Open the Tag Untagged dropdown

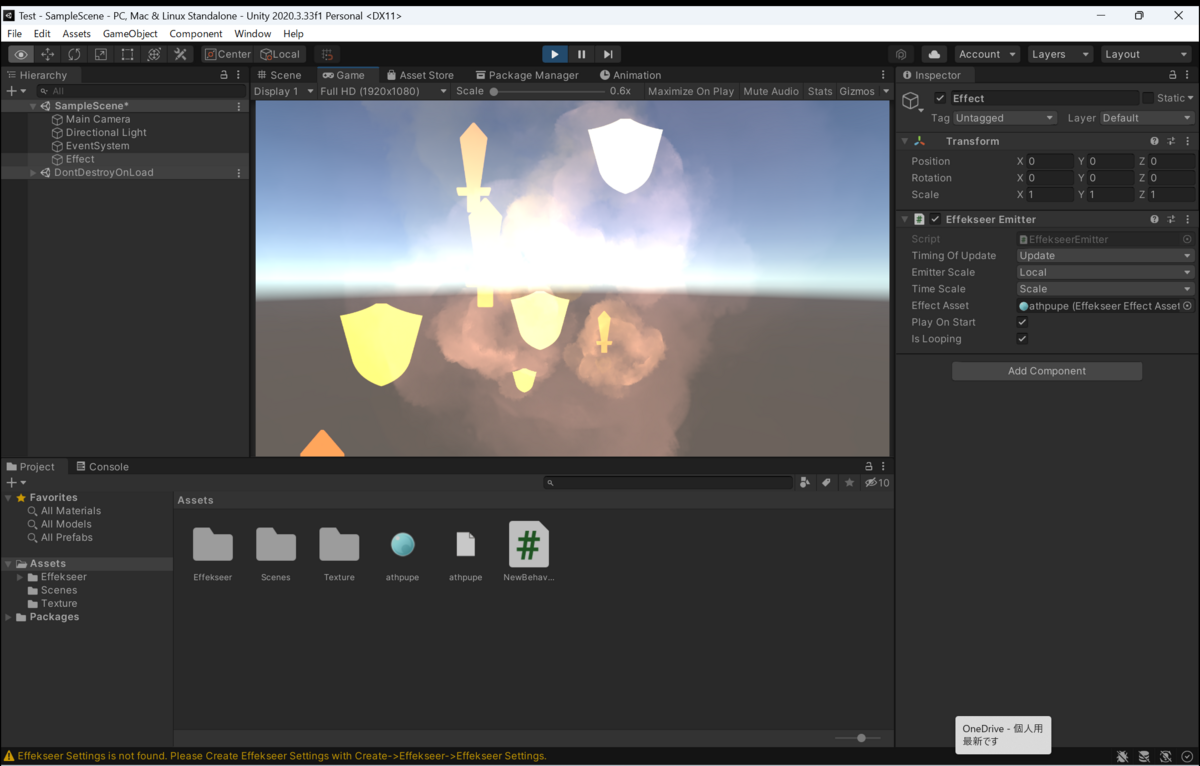1005,118
